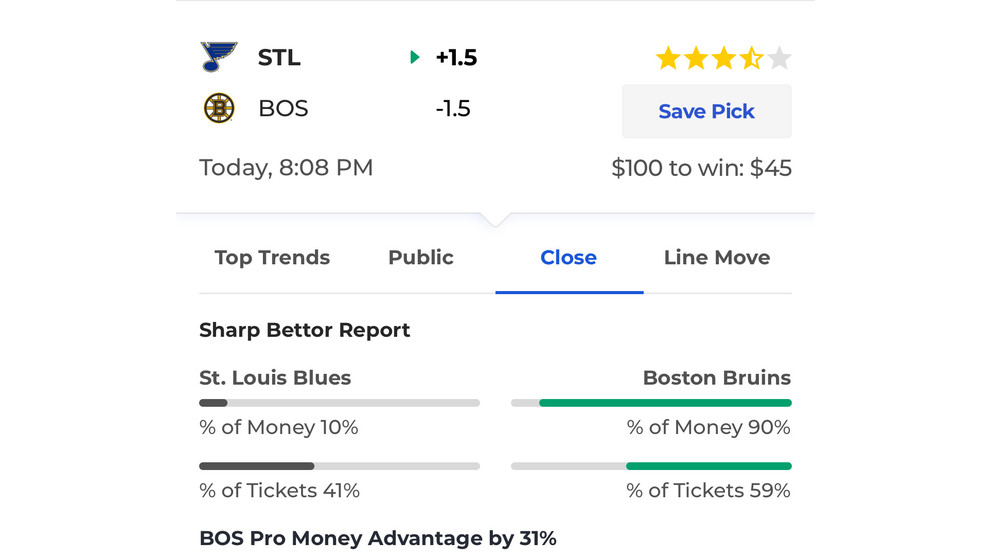
Task: Select the BOS -1.5 spread
Action: [x=453, y=108]
